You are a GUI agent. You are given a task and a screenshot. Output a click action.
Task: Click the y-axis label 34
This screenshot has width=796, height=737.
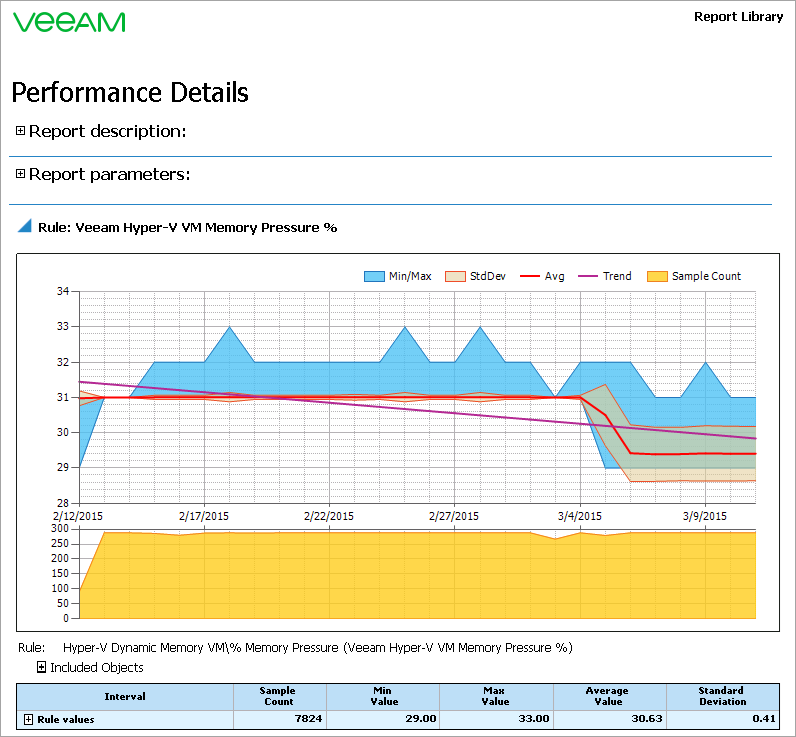[62, 291]
